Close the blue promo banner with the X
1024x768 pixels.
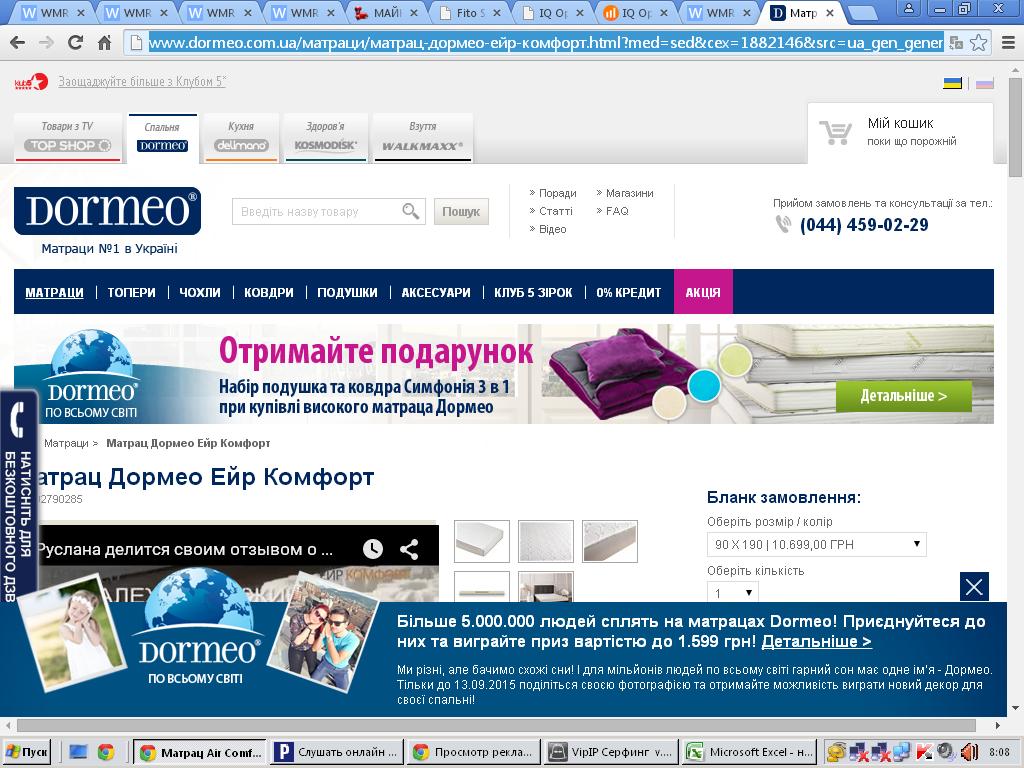tap(974, 586)
